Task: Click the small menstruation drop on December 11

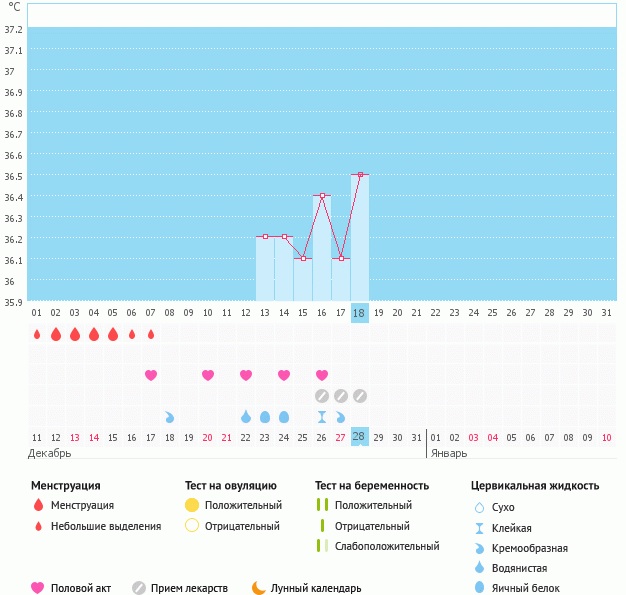Action: coord(37,335)
